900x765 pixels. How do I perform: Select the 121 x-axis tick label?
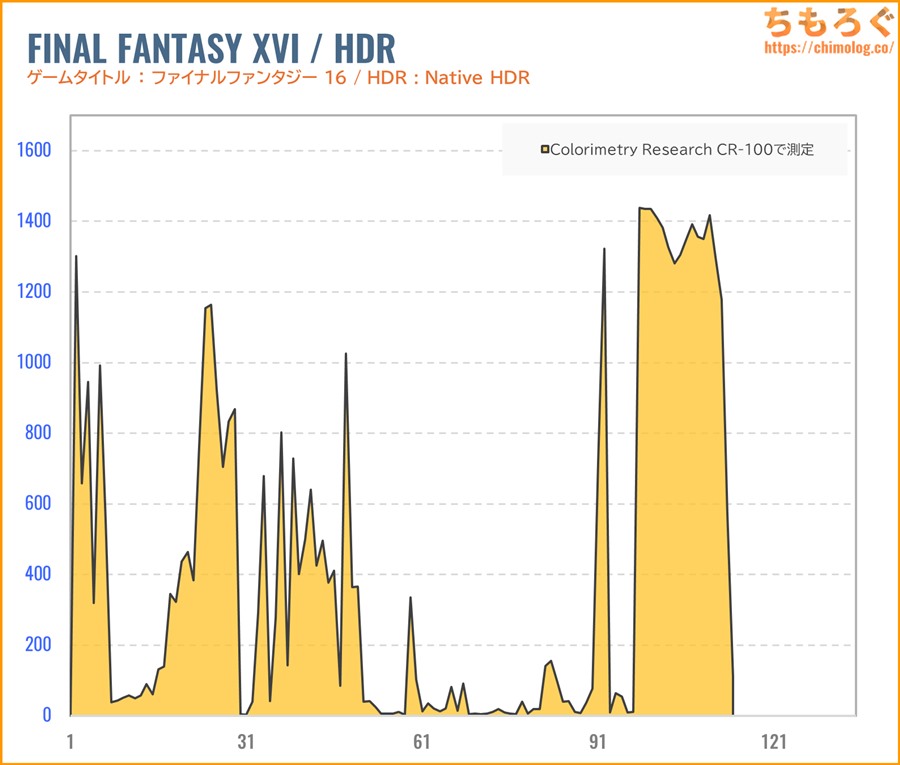pos(774,742)
